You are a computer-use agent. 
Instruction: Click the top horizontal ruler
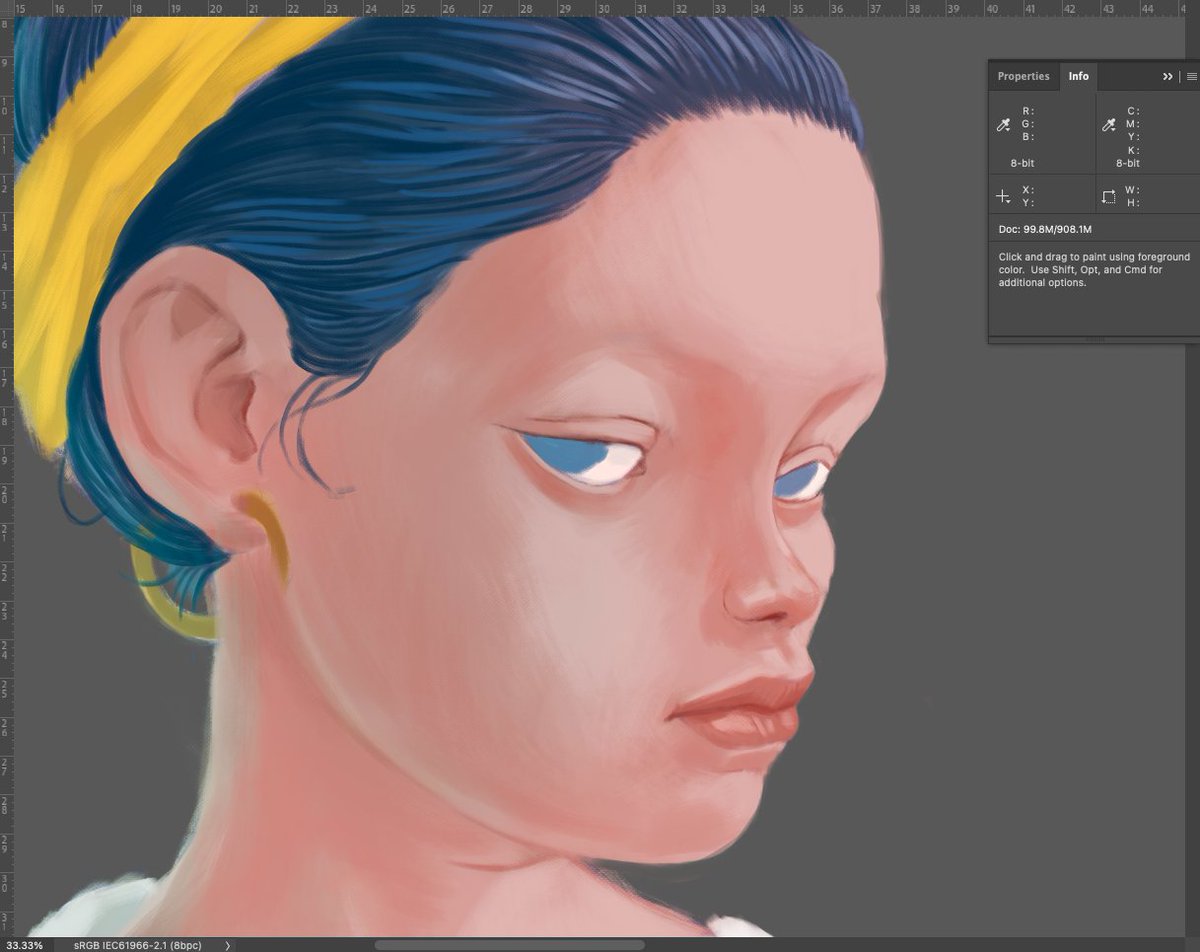point(500,8)
